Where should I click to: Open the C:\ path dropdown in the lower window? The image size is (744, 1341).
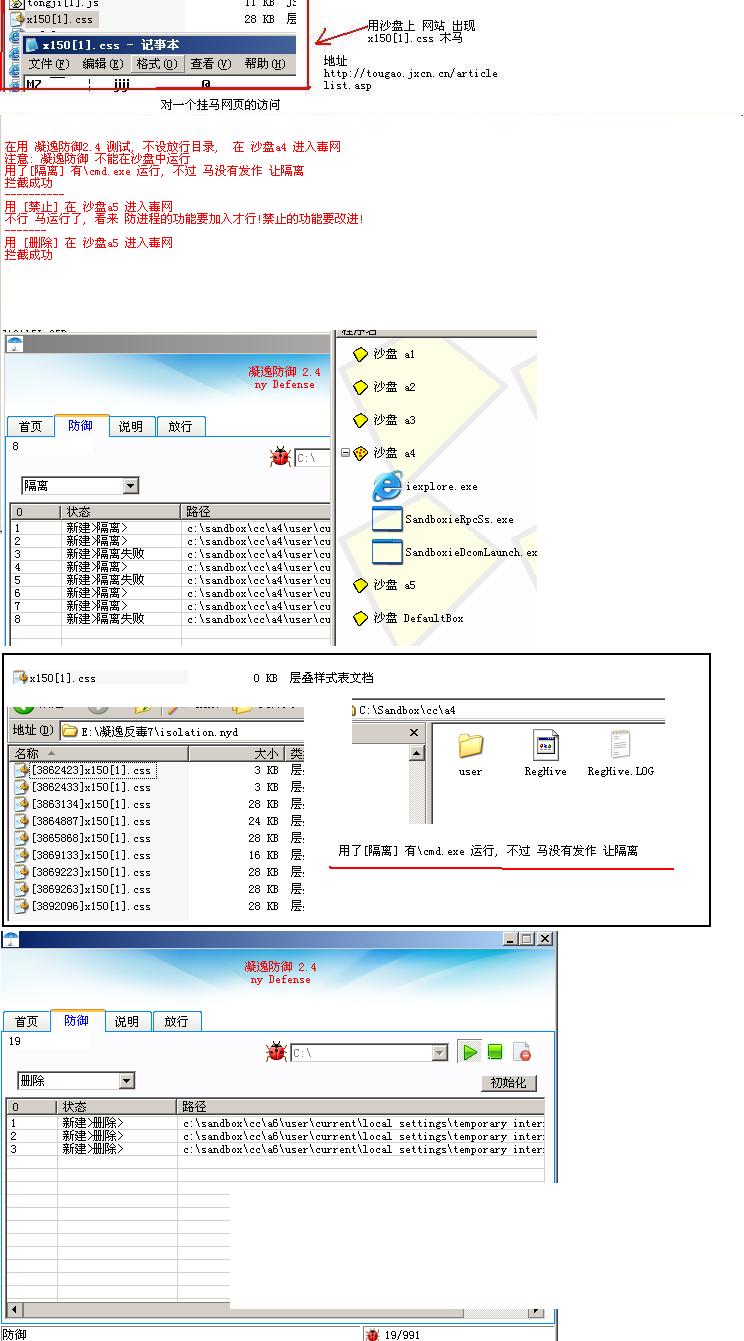point(440,1053)
